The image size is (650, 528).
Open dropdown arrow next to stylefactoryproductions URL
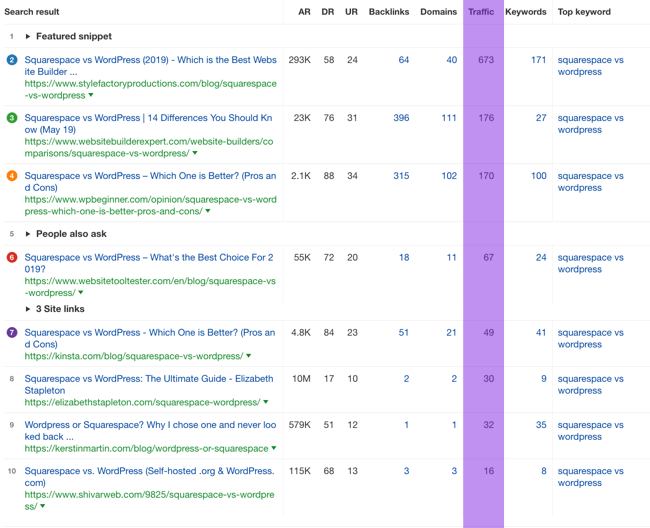(91, 96)
